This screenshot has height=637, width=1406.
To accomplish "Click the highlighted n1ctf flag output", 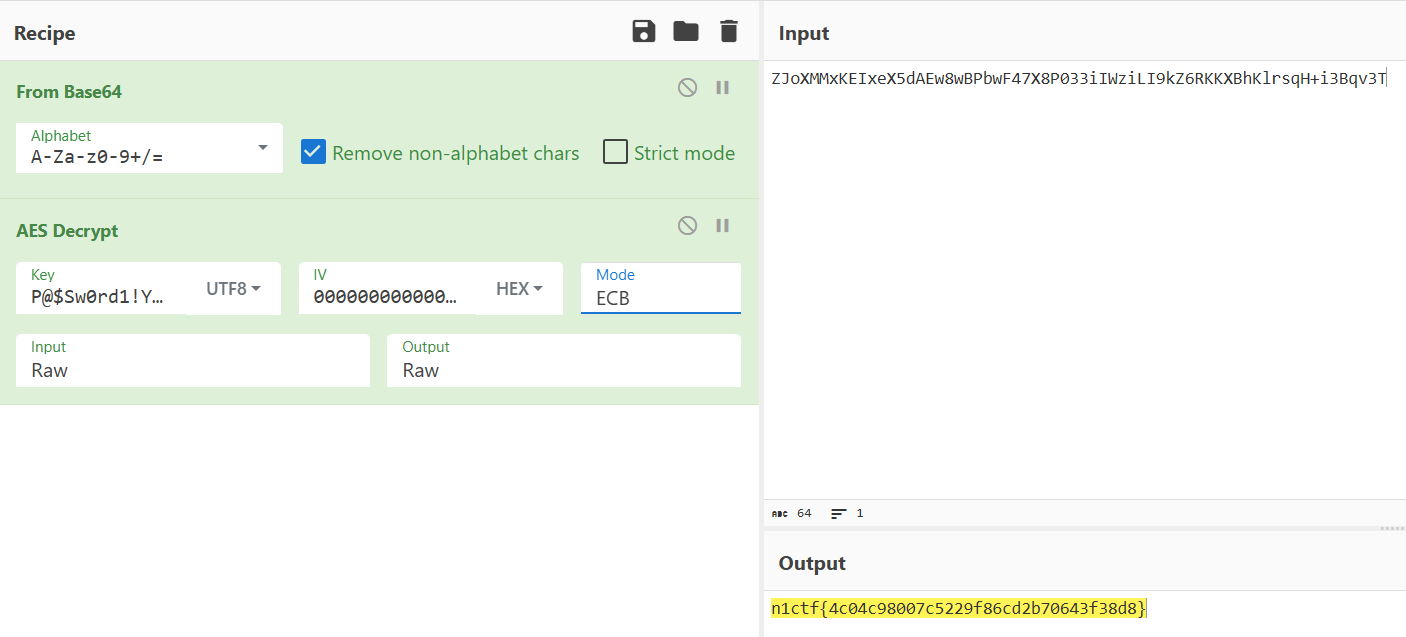I will [x=958, y=608].
